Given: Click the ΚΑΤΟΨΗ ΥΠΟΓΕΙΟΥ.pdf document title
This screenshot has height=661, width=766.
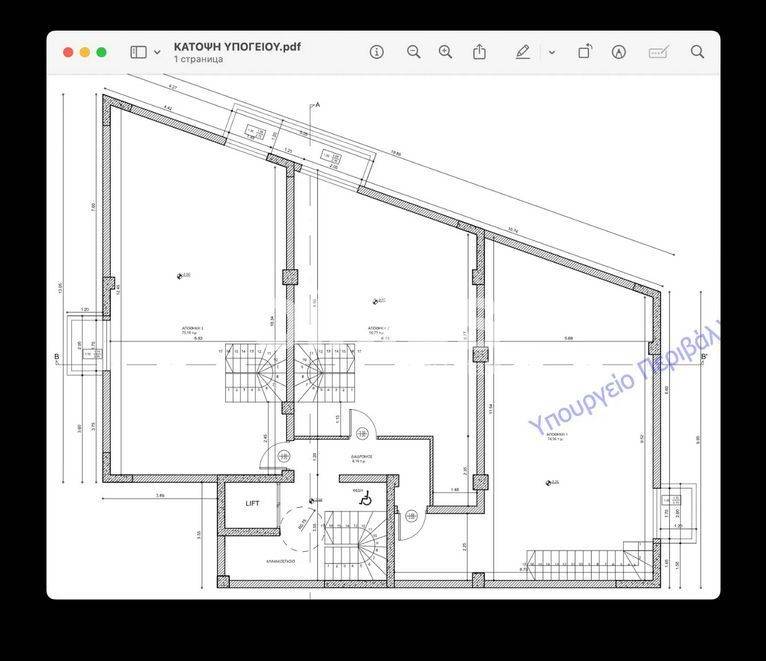Looking at the screenshot, I should click(237, 46).
